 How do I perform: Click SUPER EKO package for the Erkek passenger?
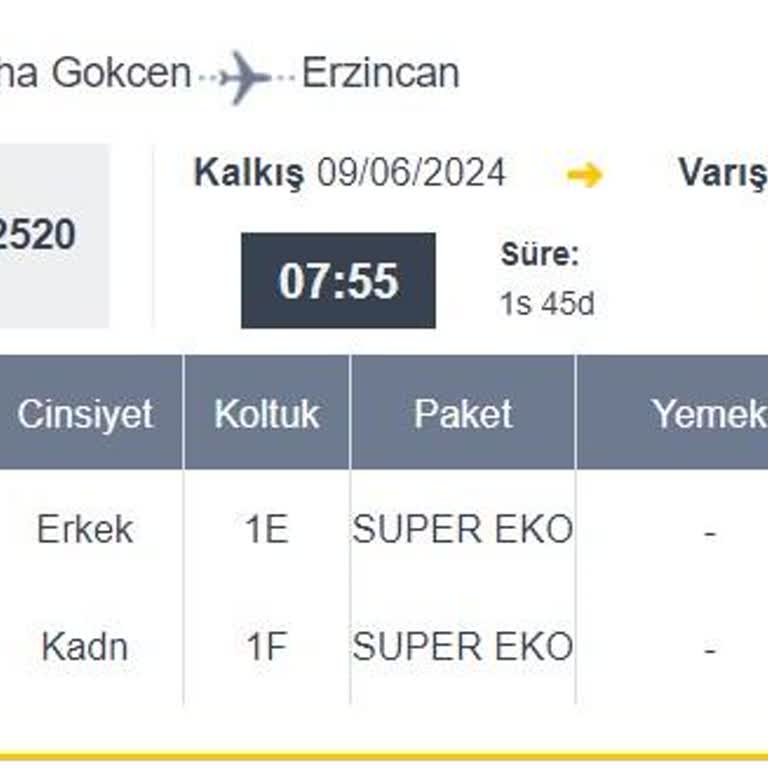[x=463, y=529]
